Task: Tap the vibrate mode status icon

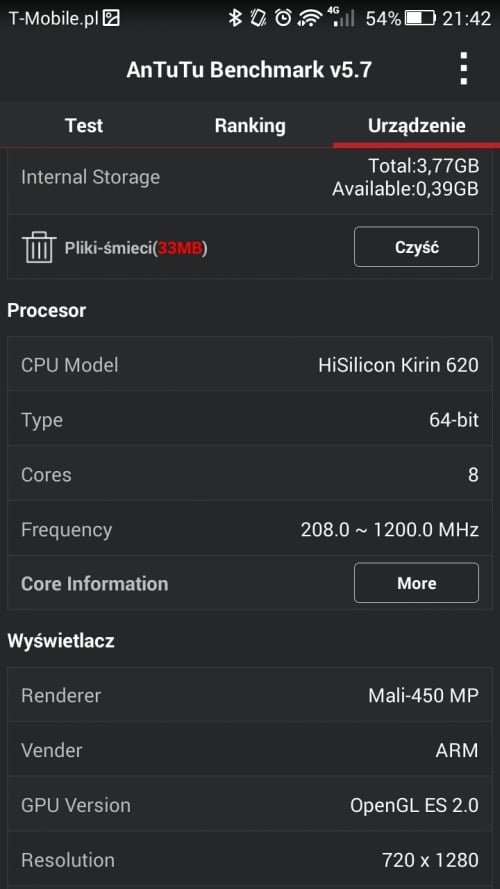Action: [258, 18]
